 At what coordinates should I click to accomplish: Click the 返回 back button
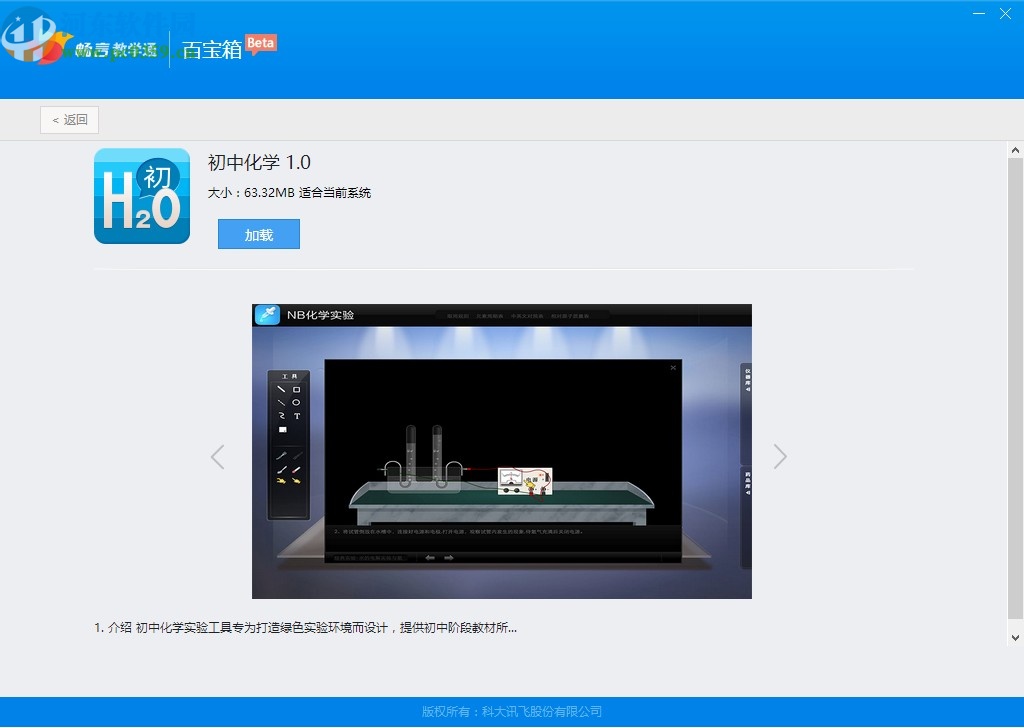(69, 120)
